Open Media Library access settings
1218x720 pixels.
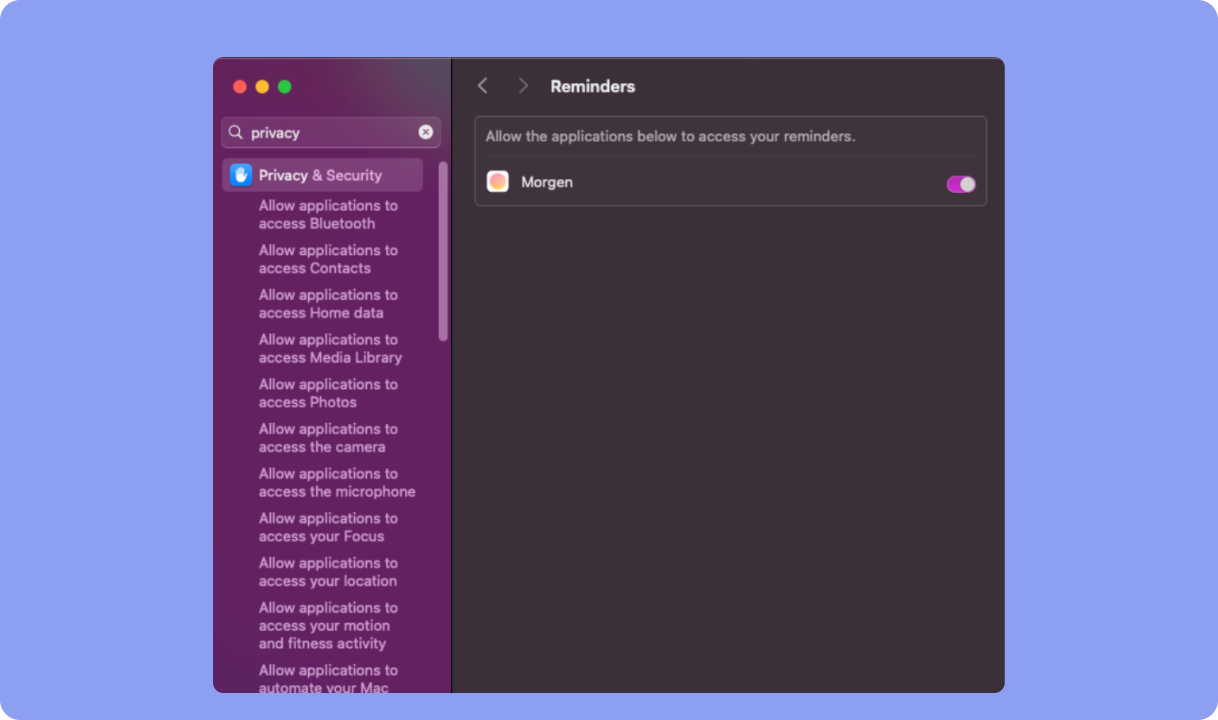coord(328,348)
